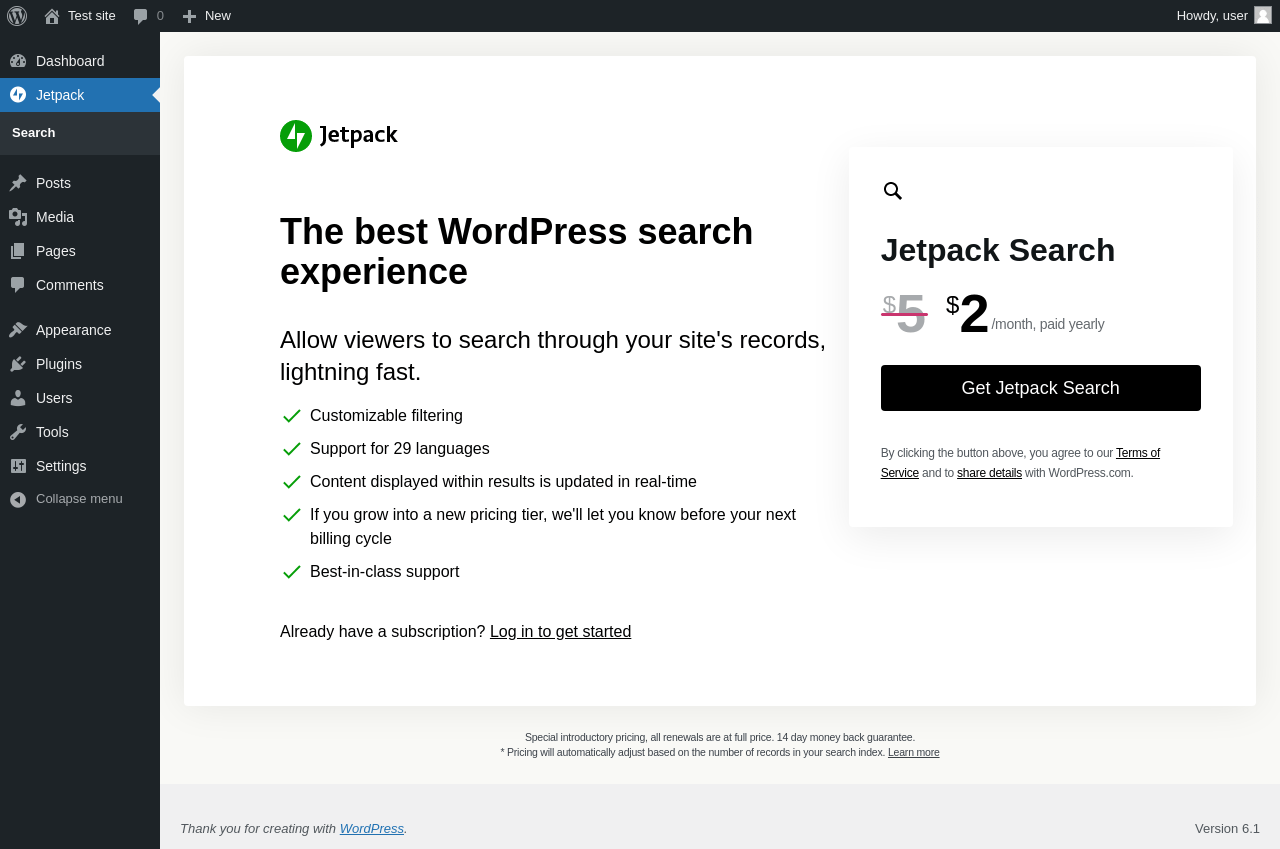The image size is (1280, 849).
Task: Open the WordPress link in footer
Action: click(x=372, y=829)
